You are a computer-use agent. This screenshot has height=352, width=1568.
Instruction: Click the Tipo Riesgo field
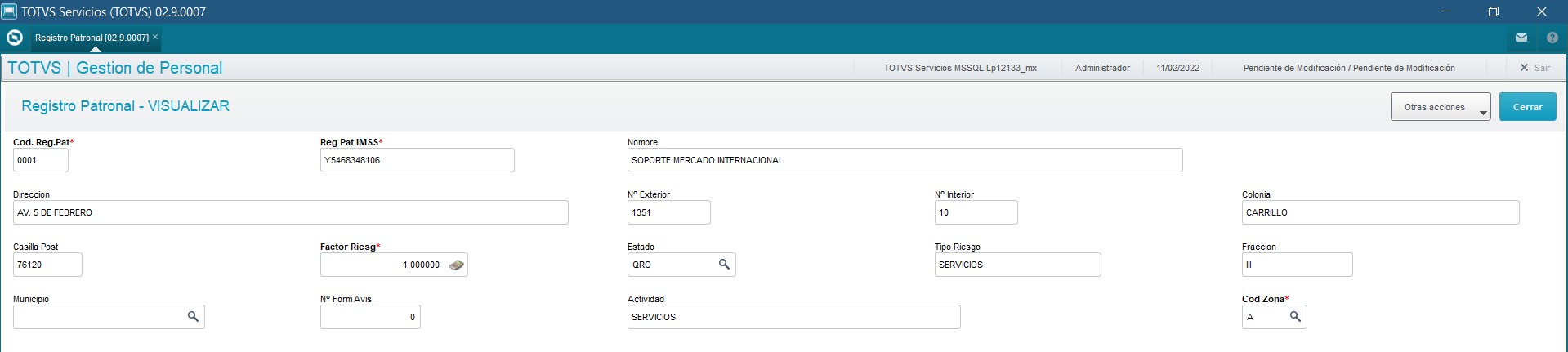point(1018,265)
